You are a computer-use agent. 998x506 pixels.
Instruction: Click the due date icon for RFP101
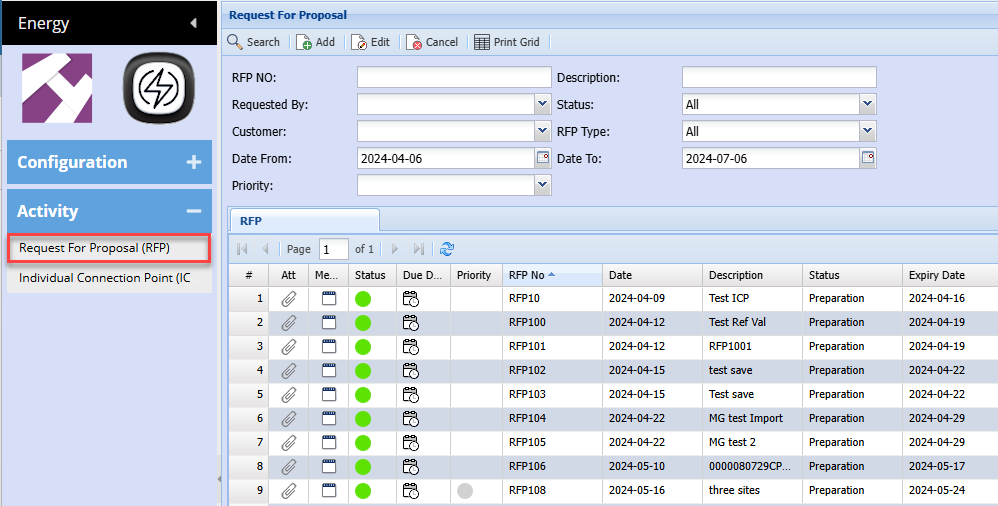point(410,346)
